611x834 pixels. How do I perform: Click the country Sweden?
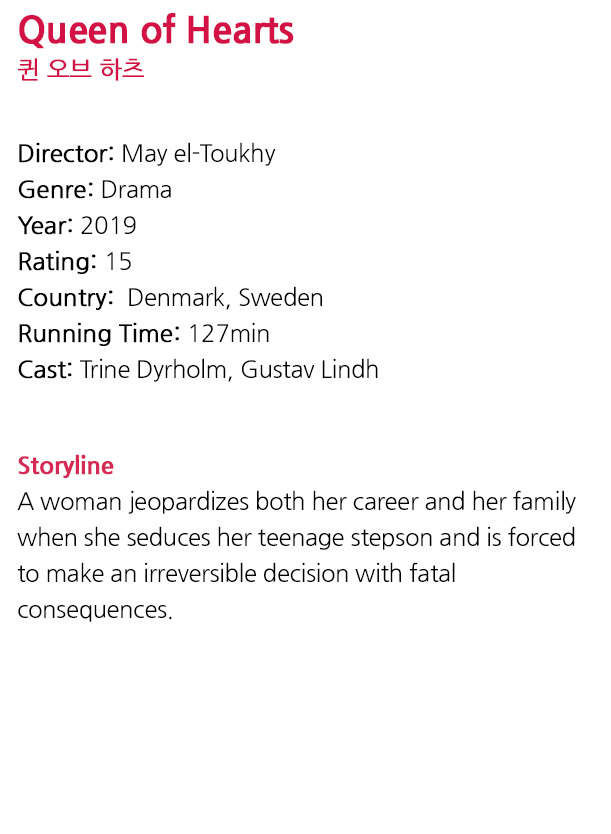click(280, 298)
